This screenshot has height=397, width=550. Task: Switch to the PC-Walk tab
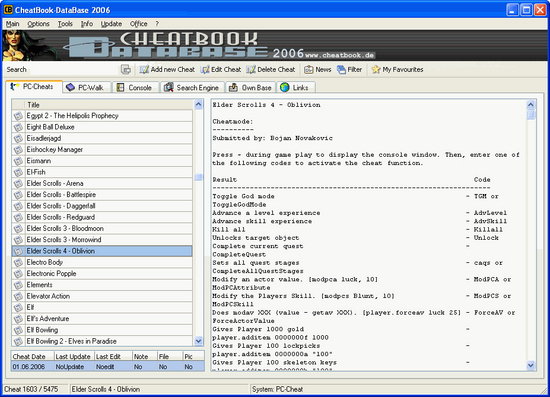[x=87, y=88]
